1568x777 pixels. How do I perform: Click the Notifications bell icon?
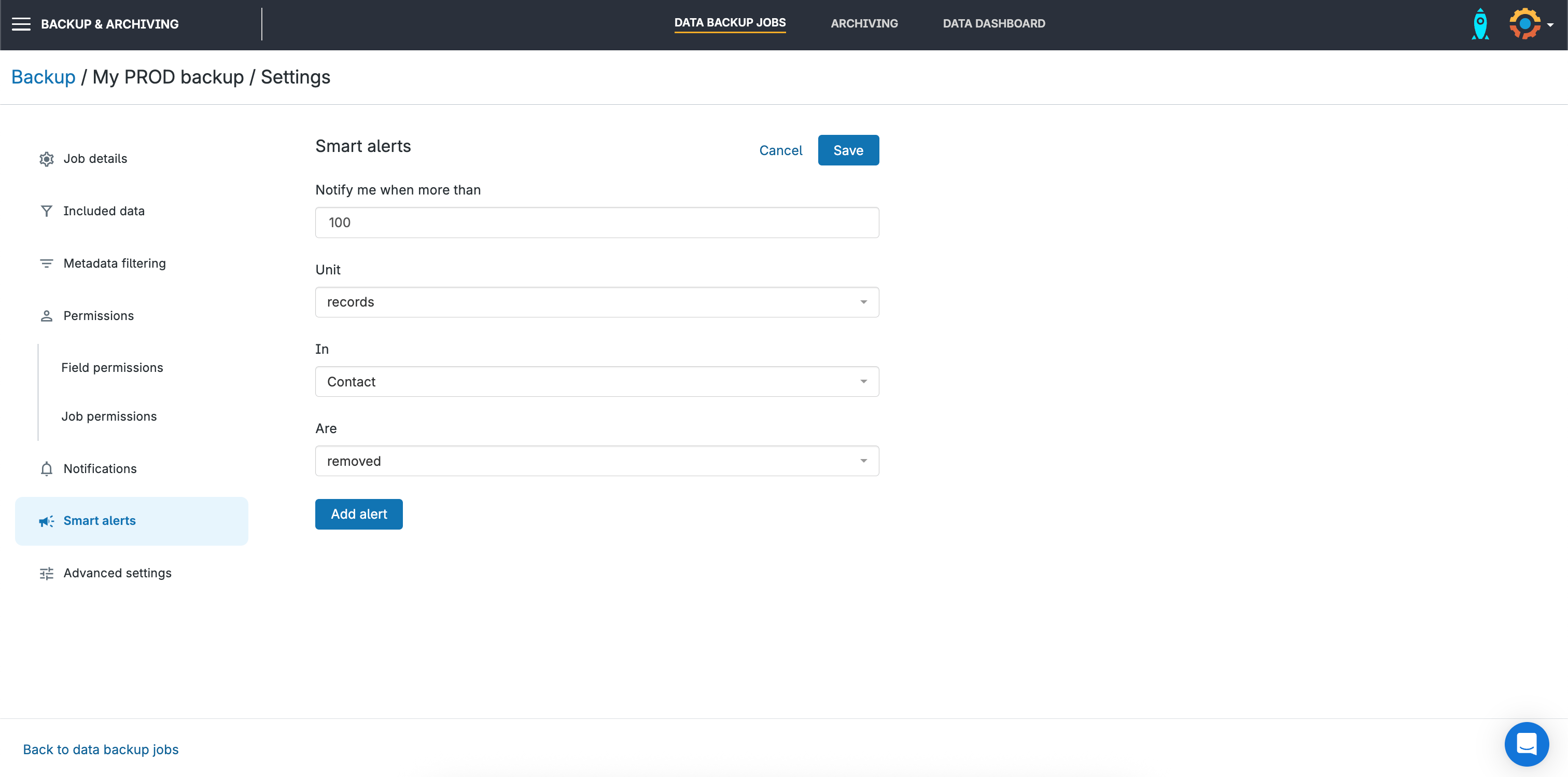(x=46, y=469)
